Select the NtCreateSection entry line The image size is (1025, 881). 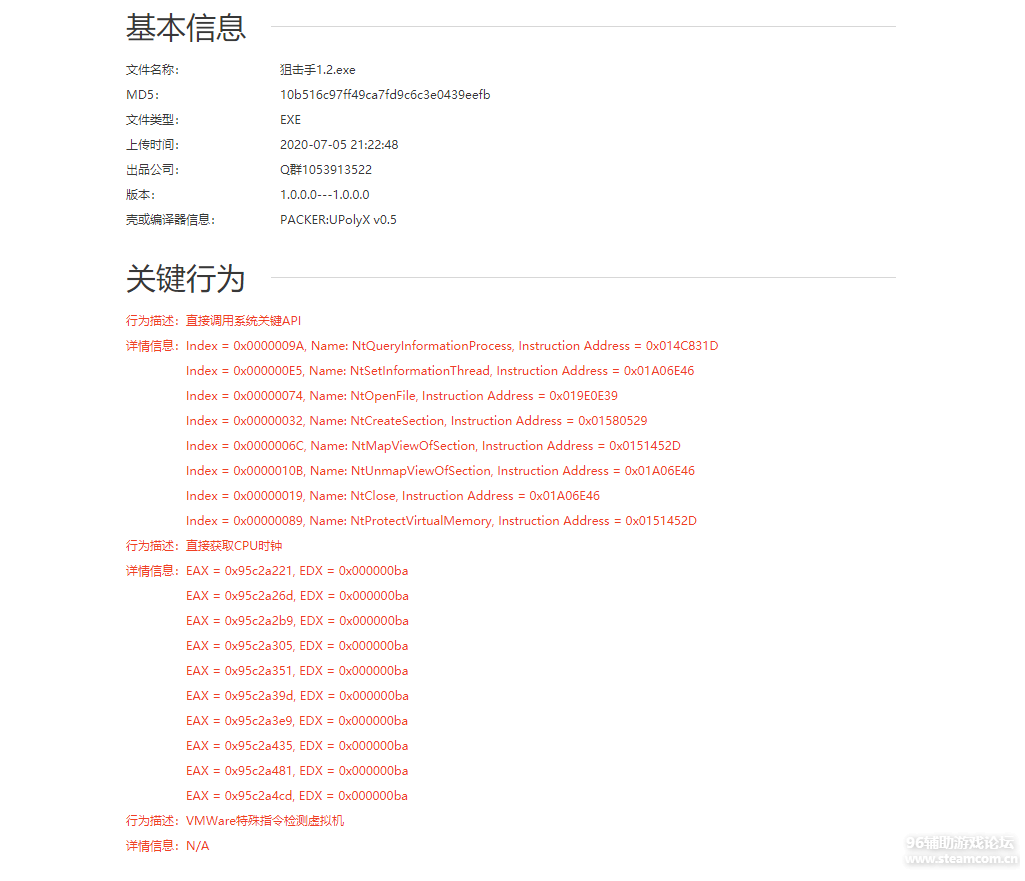pos(416,421)
